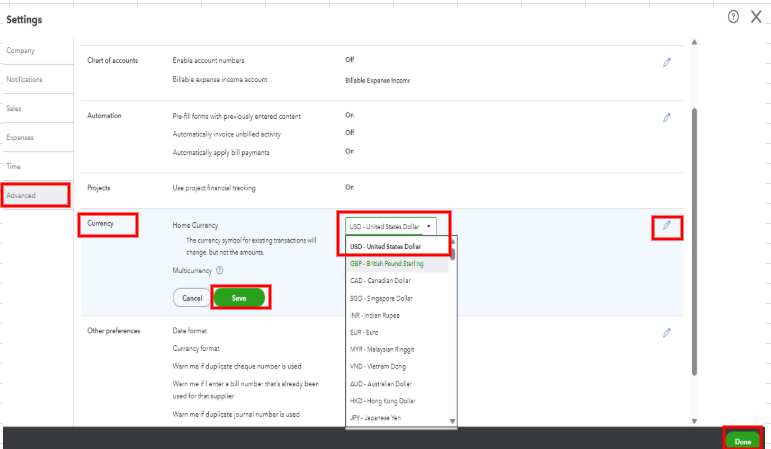This screenshot has width=771, height=449.
Task: Choose EUR - Euro from currency list
Action: point(365,332)
